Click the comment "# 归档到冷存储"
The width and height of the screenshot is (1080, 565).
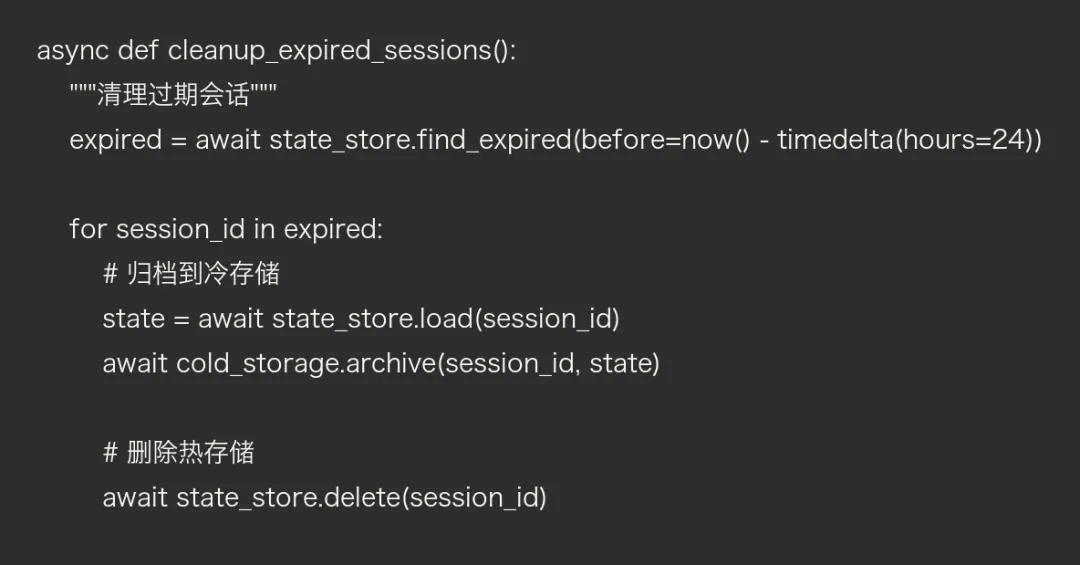pos(191,274)
